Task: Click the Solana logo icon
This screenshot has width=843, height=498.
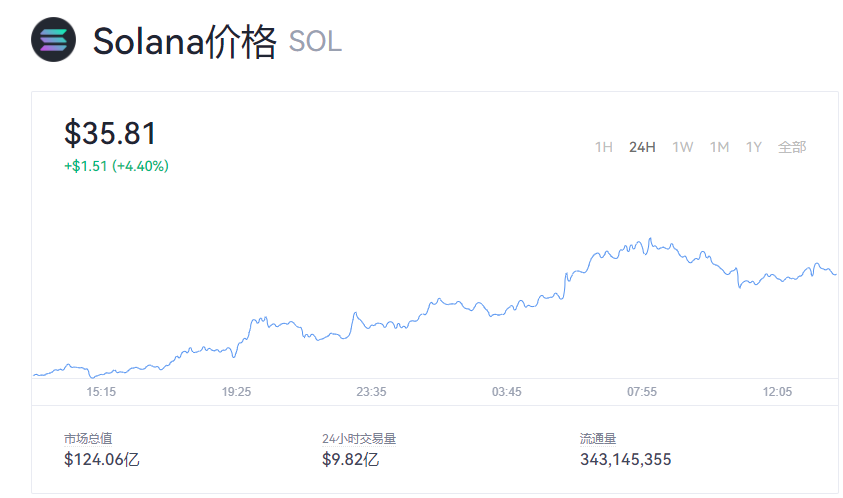Action: pyautogui.click(x=53, y=40)
